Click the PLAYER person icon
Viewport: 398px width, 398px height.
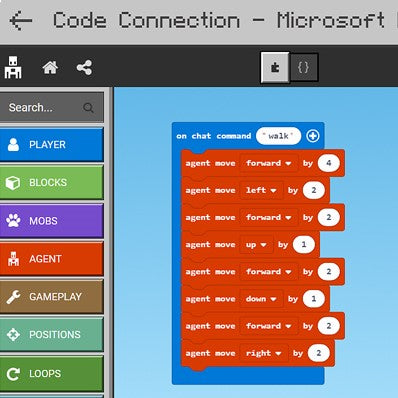click(x=13, y=145)
